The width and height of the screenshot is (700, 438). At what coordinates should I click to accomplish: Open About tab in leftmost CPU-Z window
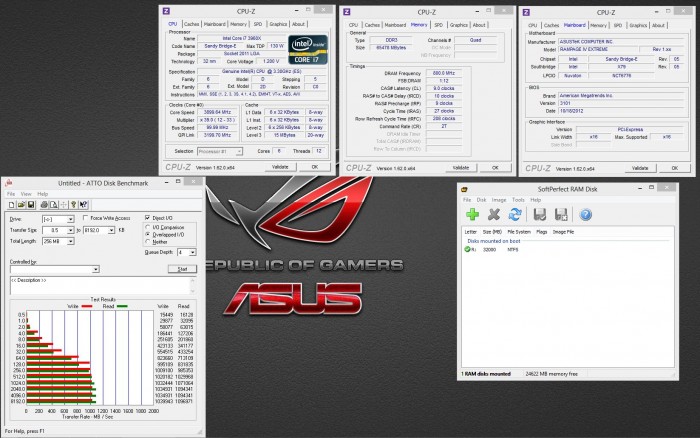pos(298,24)
